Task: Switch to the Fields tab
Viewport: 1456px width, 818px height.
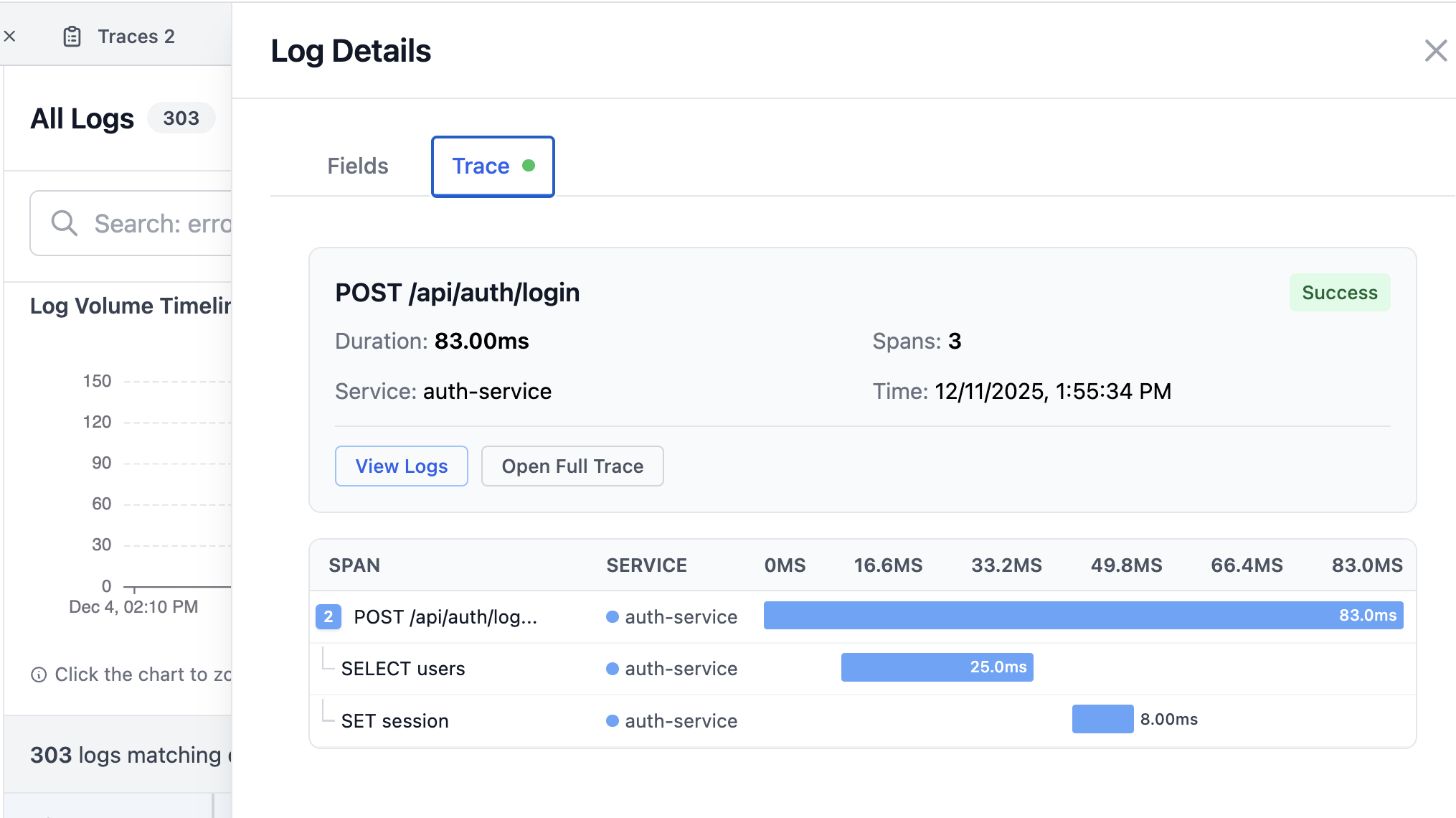Action: pos(357,166)
